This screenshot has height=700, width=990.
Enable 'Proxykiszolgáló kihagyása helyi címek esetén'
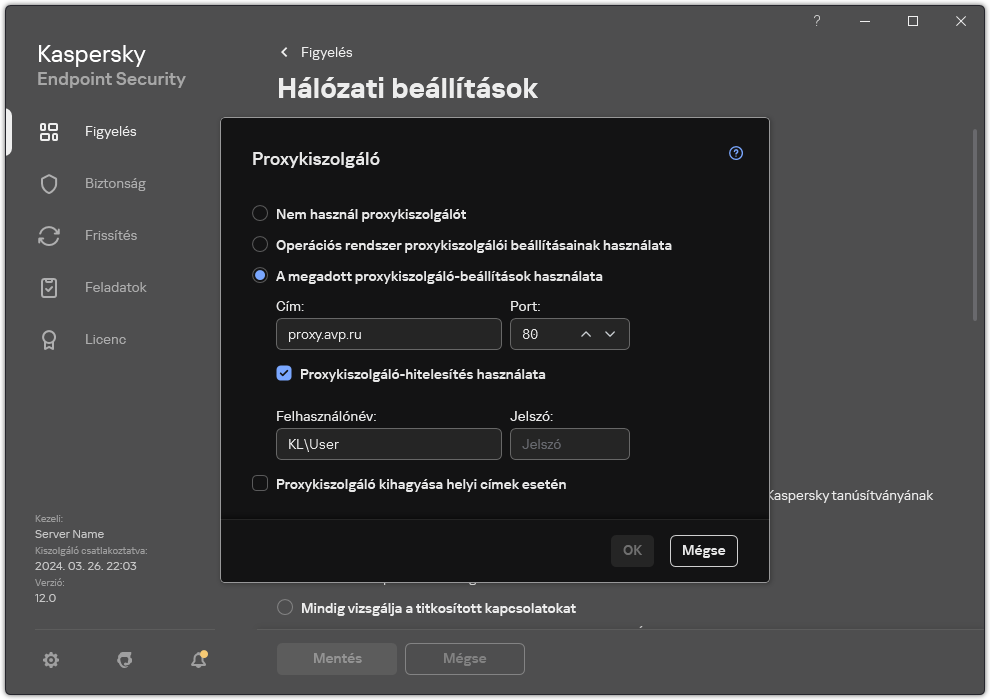[x=260, y=484]
